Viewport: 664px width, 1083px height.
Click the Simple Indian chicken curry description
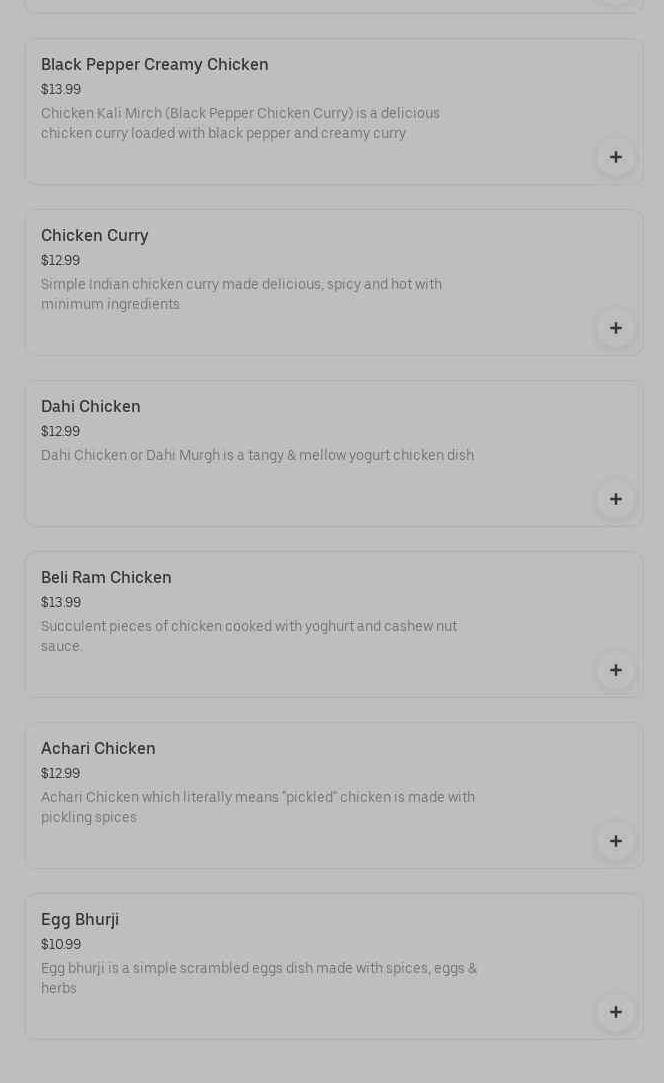tap(241, 294)
